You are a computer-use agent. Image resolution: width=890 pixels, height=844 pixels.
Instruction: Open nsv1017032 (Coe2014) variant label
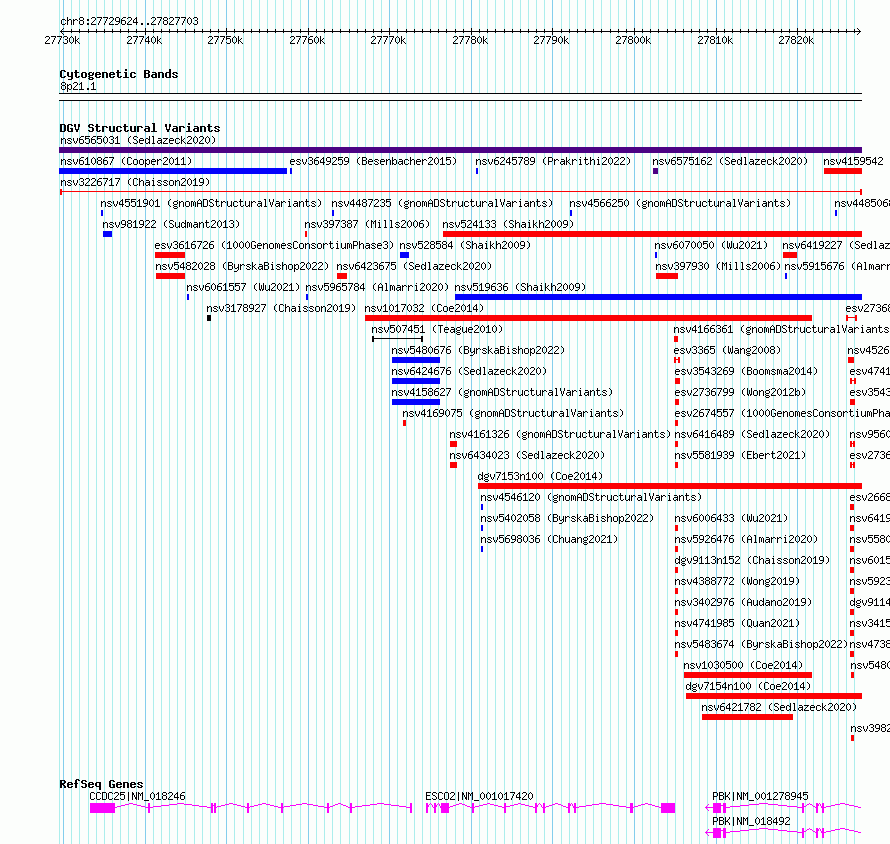[425, 308]
